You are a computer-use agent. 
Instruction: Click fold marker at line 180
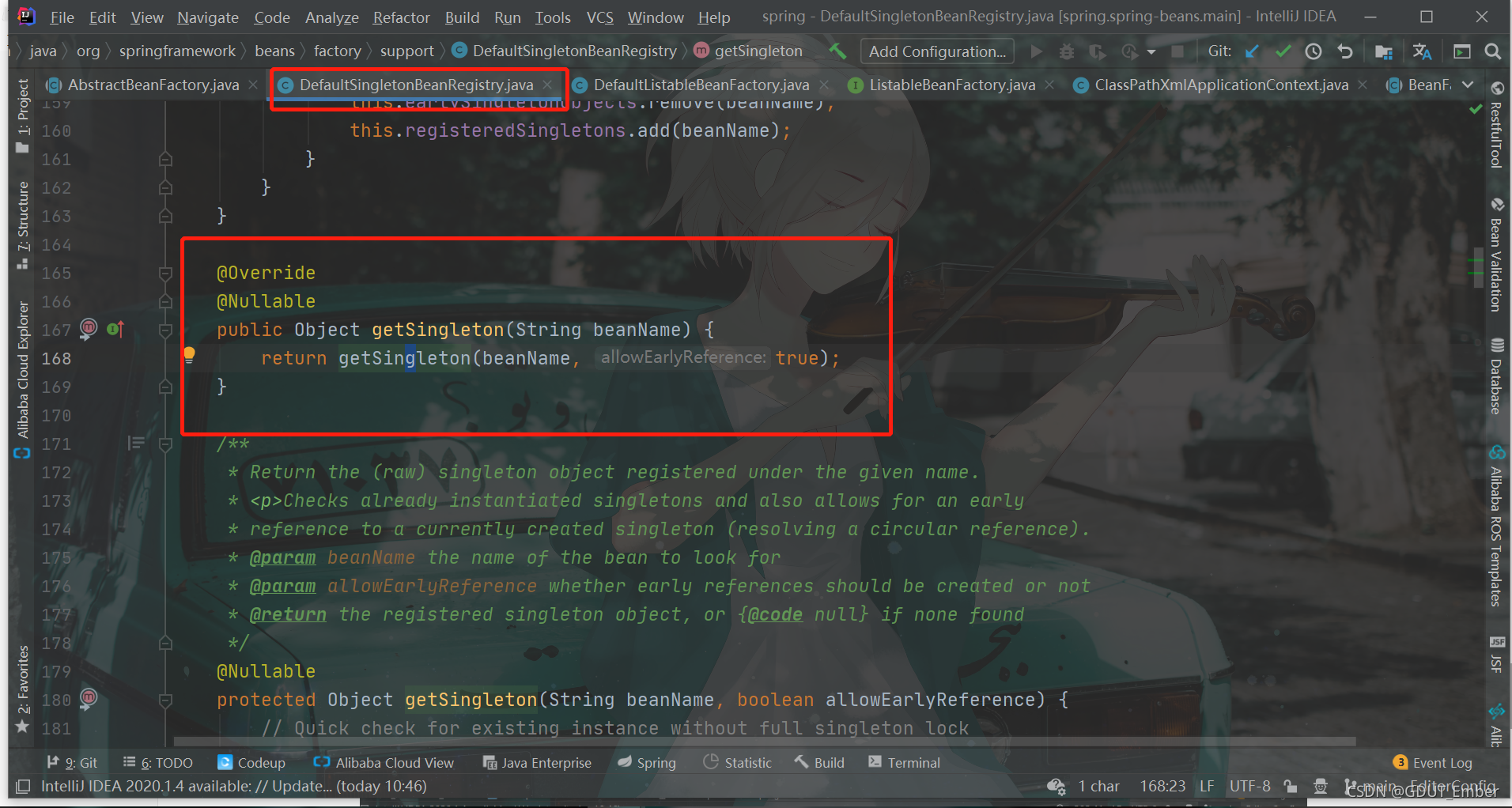[x=165, y=700]
